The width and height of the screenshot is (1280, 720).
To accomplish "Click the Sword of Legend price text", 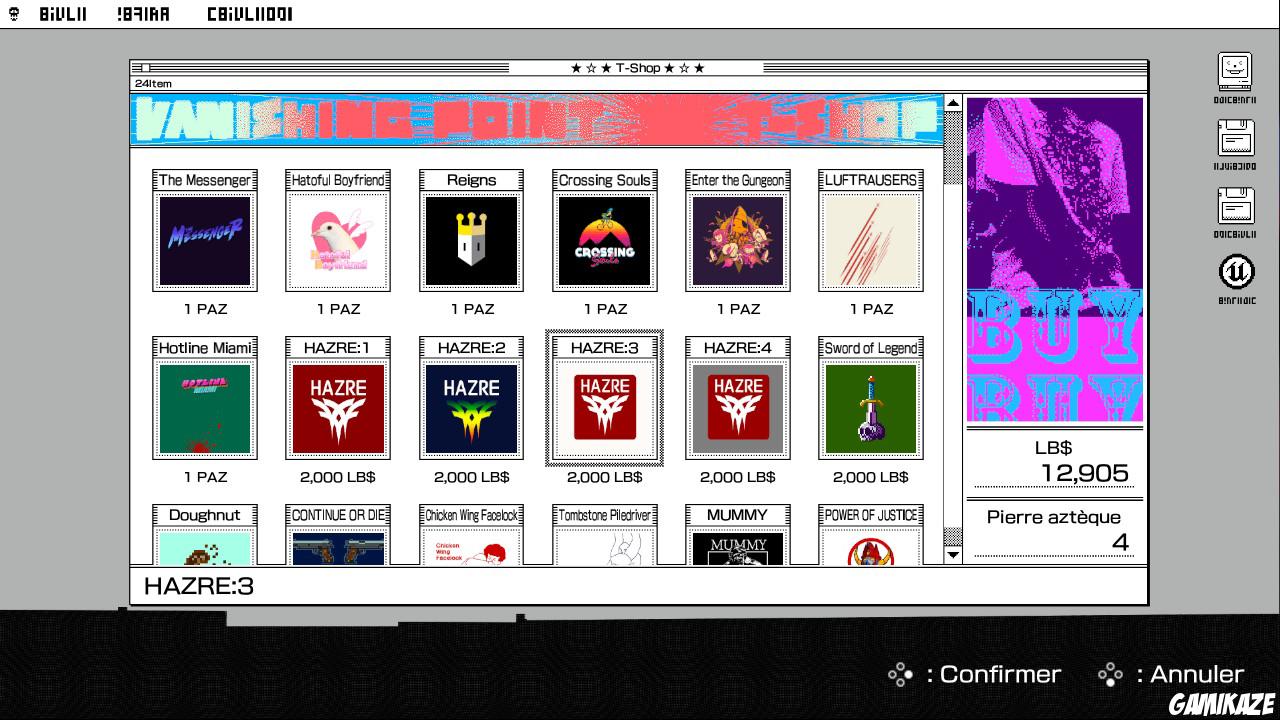I will pos(871,477).
